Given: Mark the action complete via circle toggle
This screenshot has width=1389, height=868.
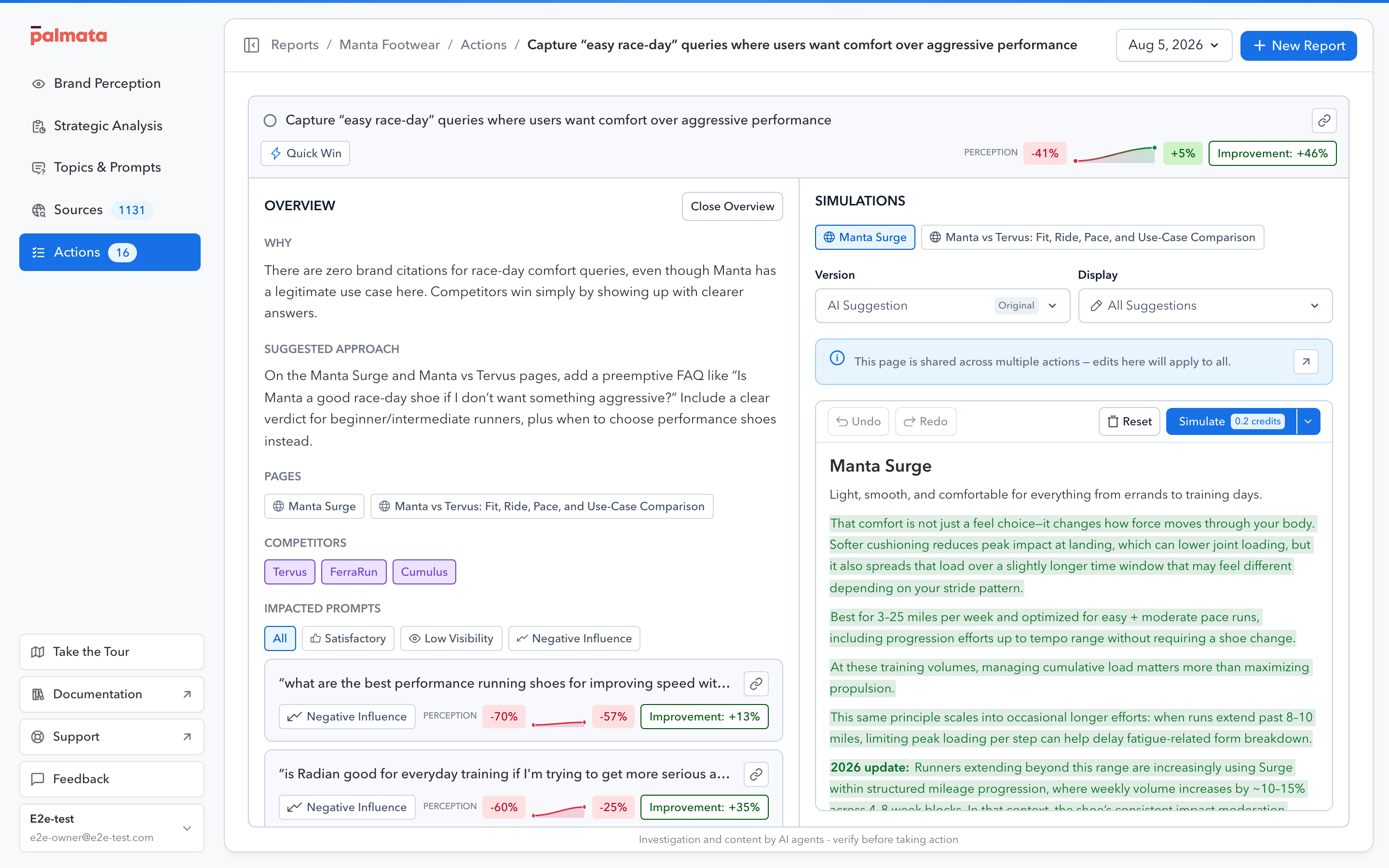Looking at the screenshot, I should [271, 120].
